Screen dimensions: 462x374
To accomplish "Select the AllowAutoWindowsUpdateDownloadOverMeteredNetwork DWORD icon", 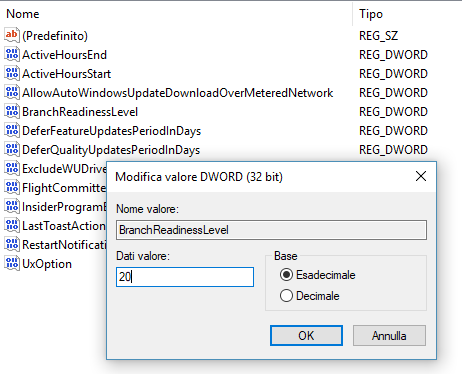I will [x=12, y=92].
